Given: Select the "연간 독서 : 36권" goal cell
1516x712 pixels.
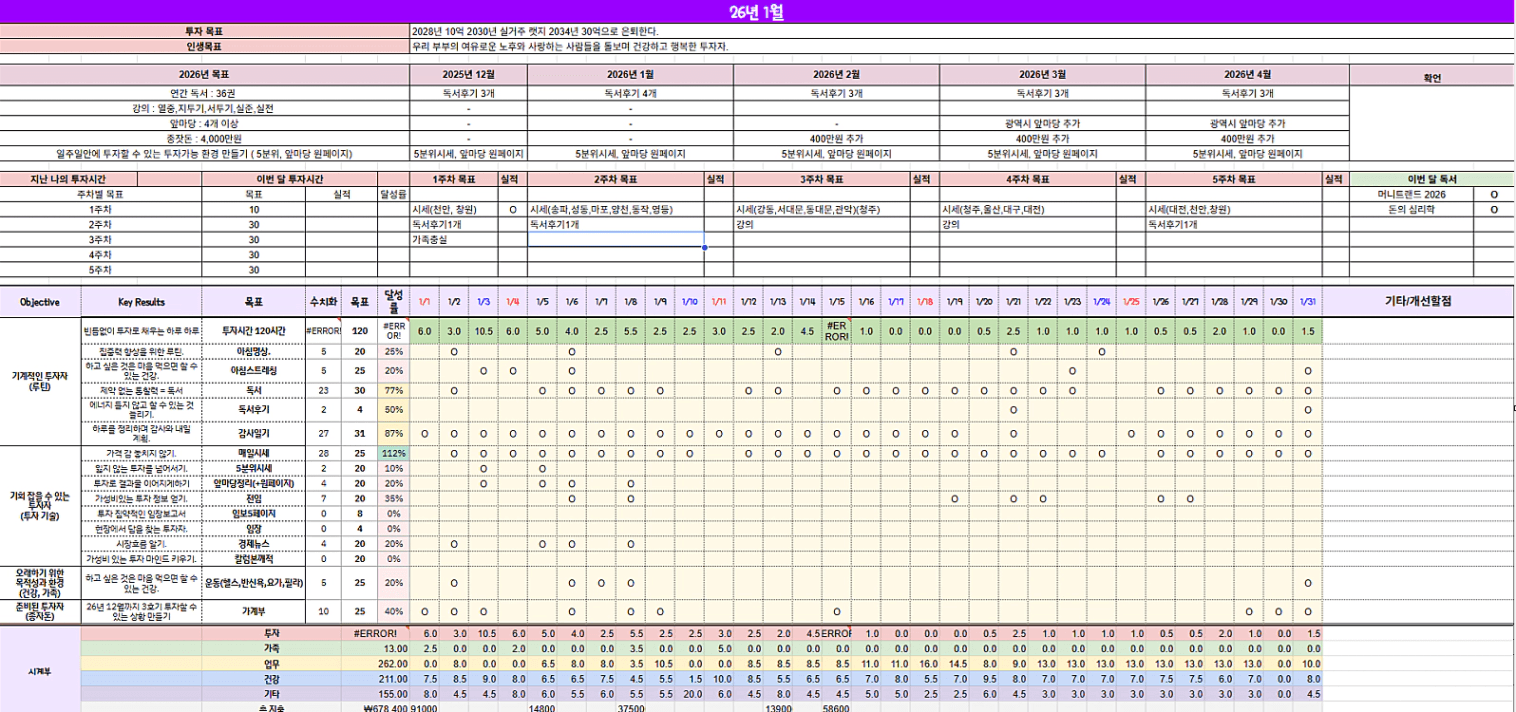Looking at the screenshot, I should coord(204,93).
